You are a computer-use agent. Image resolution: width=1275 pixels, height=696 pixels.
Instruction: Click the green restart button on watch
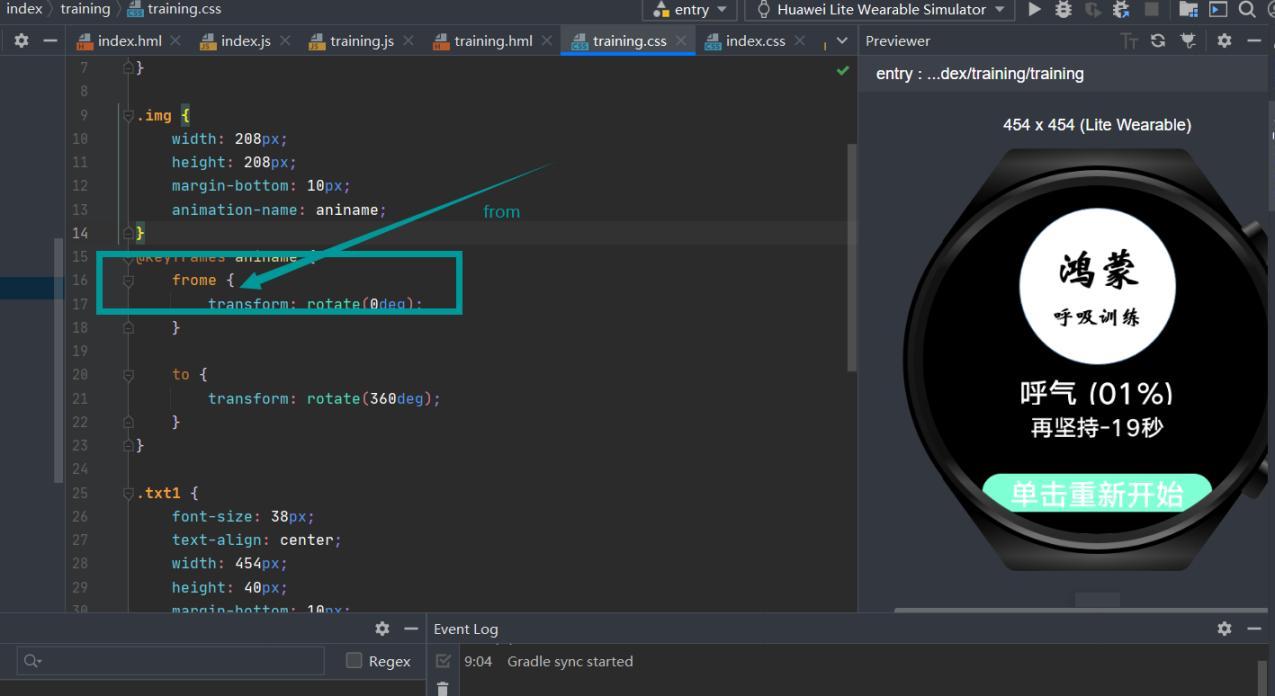[1097, 494]
